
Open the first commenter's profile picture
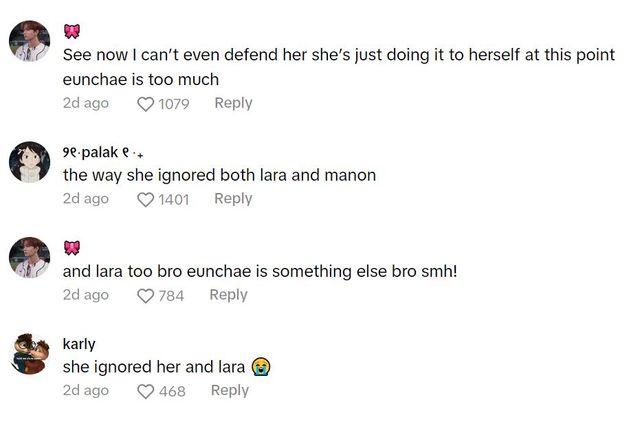coord(29,41)
